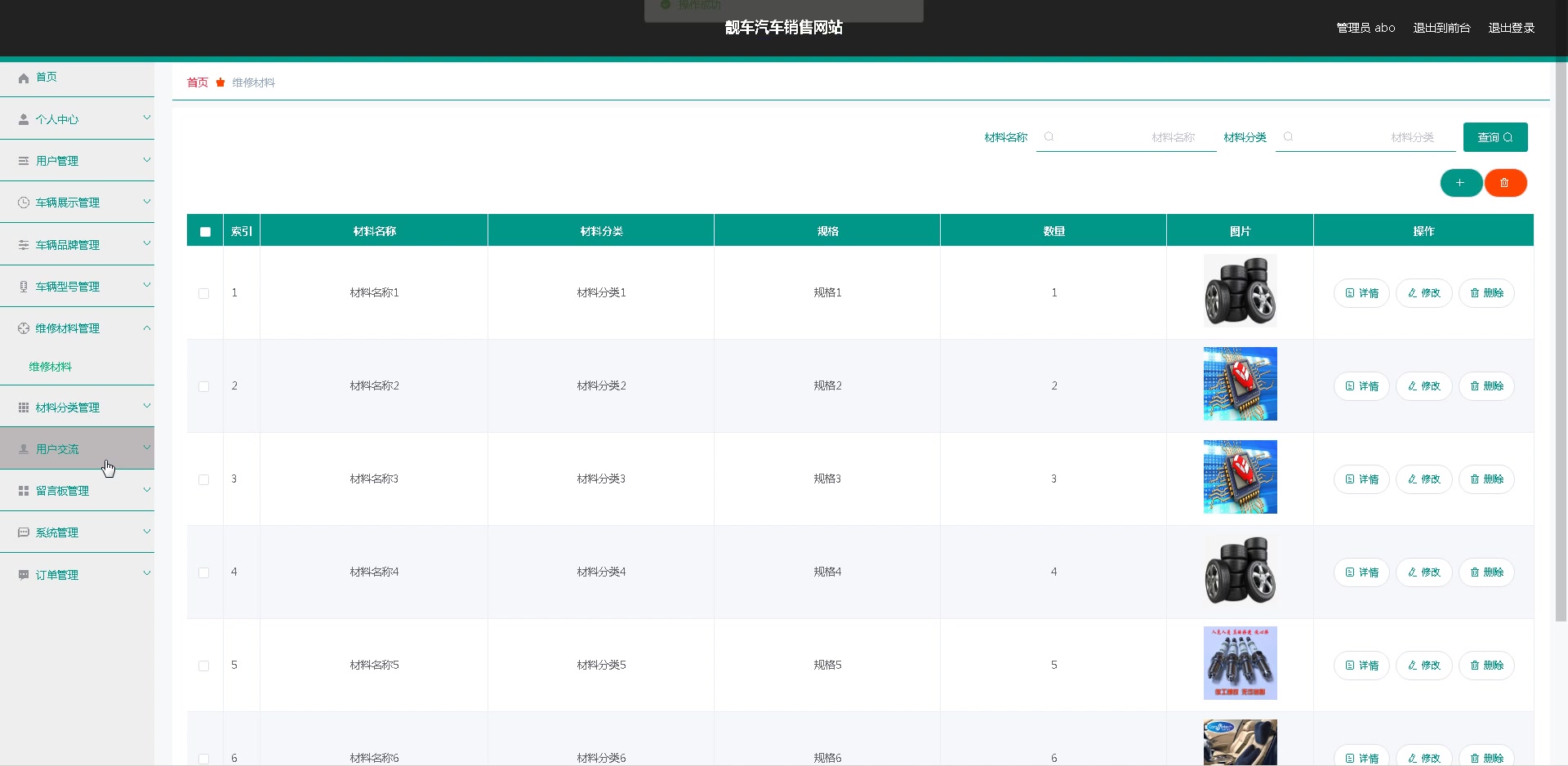1568x766 pixels.
Task: Click 退出到前台 in the header
Action: [x=1441, y=28]
